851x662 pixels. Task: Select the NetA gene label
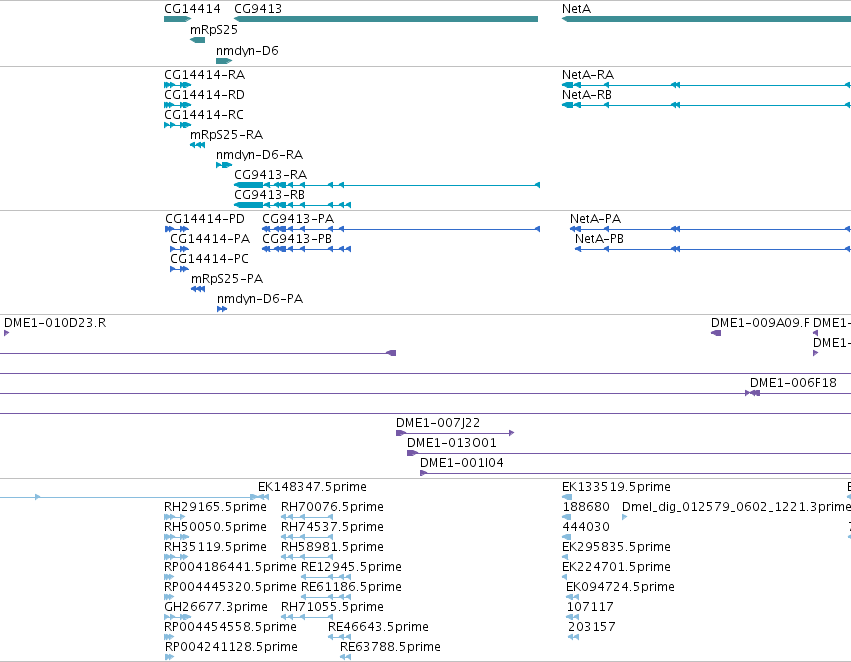(576, 9)
